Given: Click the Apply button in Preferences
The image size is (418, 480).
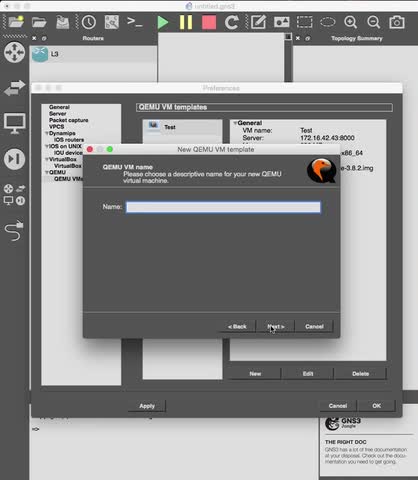Looking at the screenshot, I should [147, 406].
